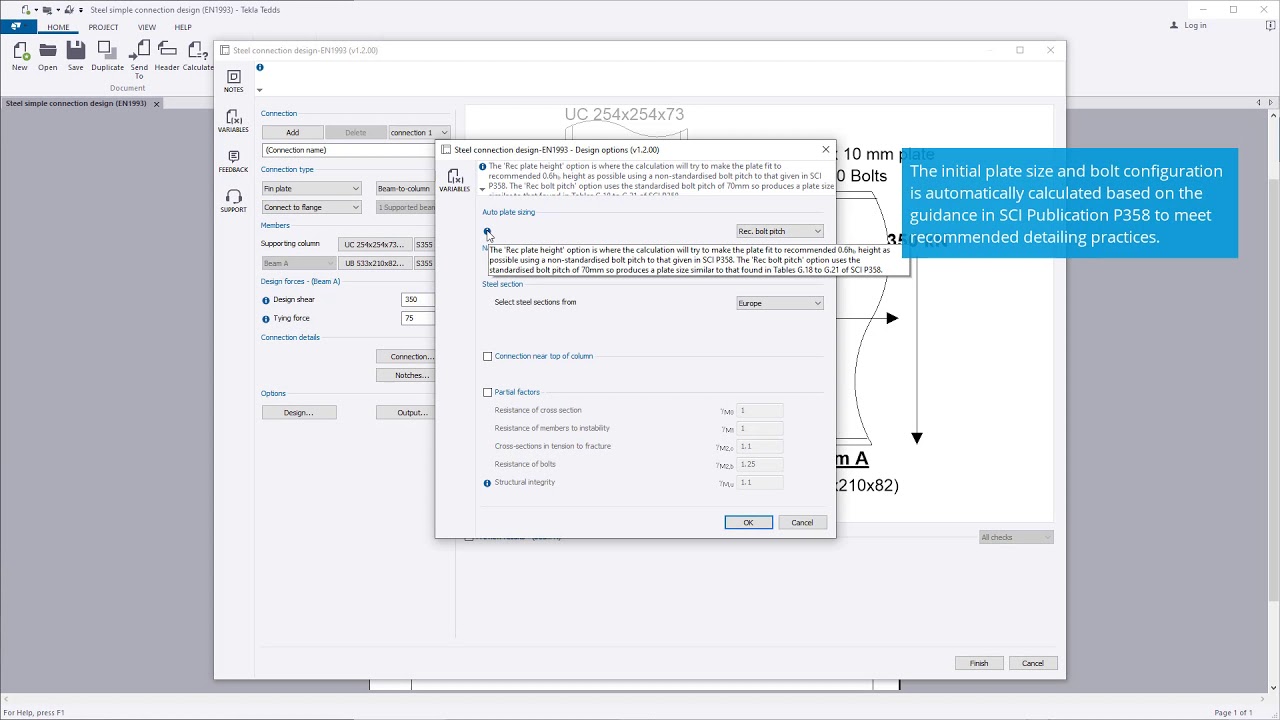Click the Duplicate document icon
Viewport: 1280px width, 720px height.
pyautogui.click(x=107, y=50)
